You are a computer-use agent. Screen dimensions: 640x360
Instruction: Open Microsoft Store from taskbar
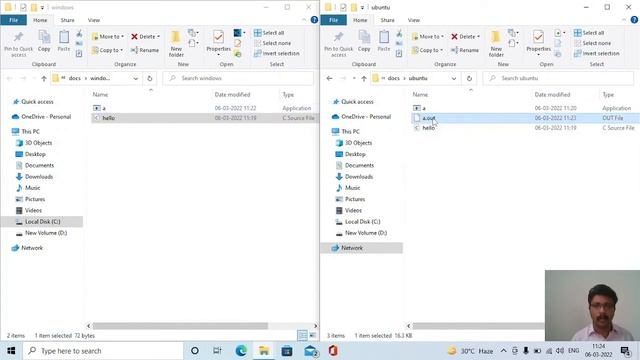pyautogui.click(x=287, y=351)
